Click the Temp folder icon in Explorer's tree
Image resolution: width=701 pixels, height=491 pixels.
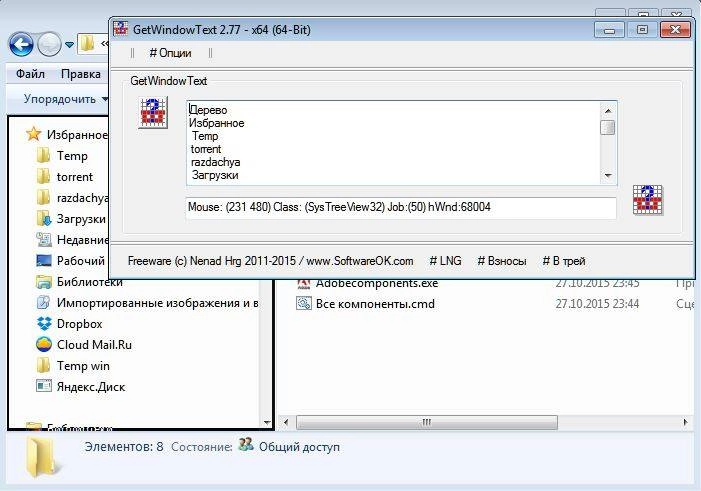point(43,155)
